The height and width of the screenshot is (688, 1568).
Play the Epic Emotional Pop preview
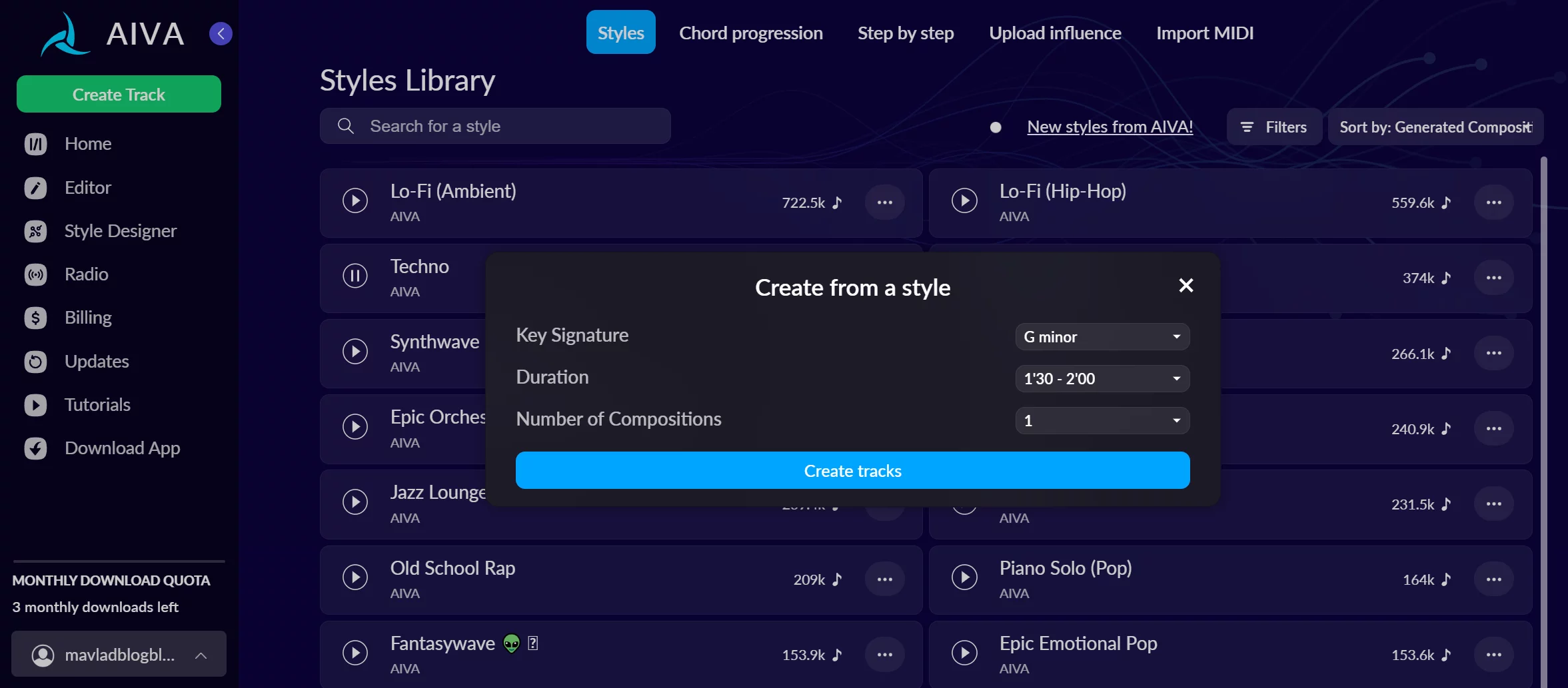[964, 653]
